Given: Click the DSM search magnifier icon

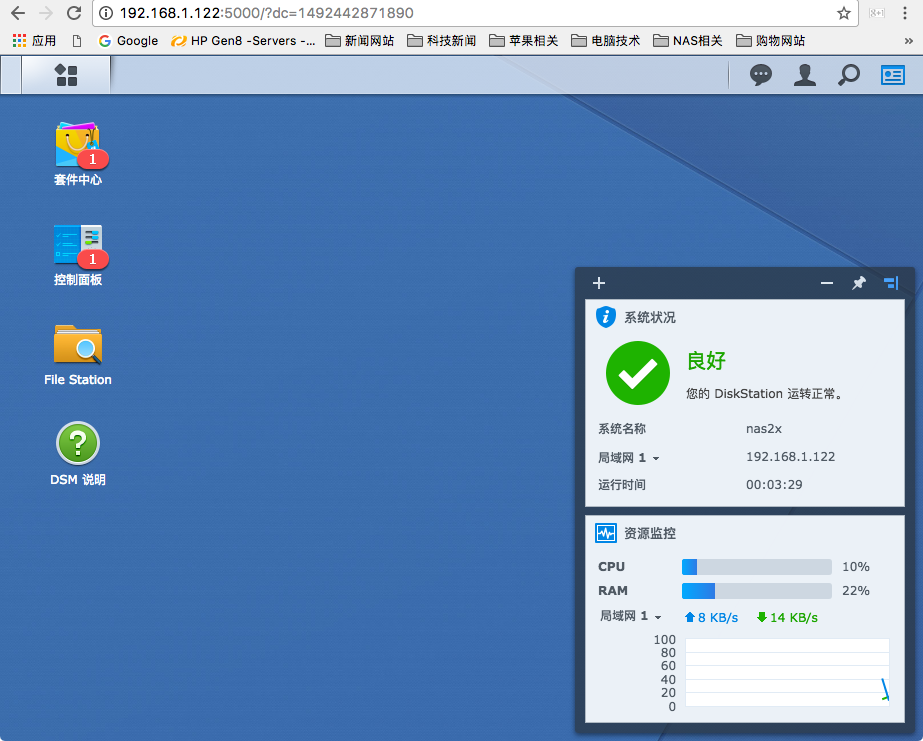Looking at the screenshot, I should tap(848, 75).
